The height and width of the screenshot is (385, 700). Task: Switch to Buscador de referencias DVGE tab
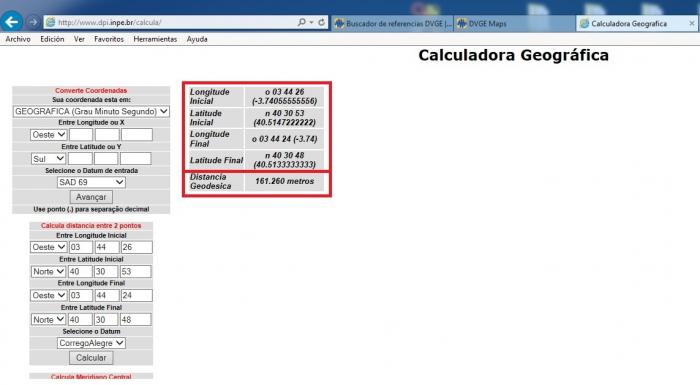[392, 24]
